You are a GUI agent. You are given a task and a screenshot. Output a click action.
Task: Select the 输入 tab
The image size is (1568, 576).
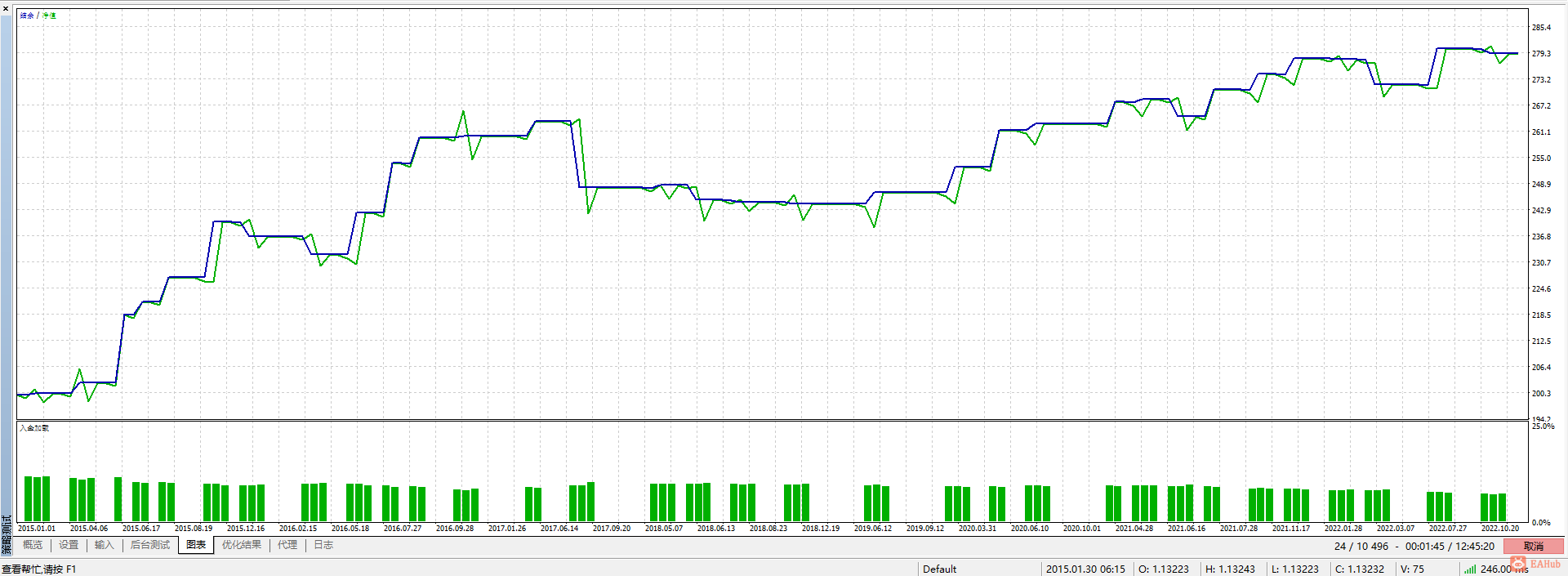[104, 545]
